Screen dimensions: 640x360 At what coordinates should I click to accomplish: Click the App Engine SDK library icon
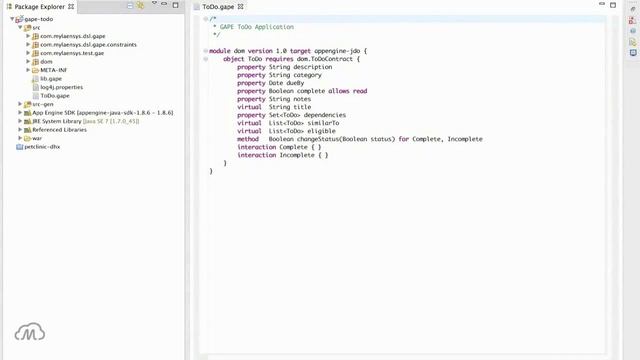tap(27, 113)
